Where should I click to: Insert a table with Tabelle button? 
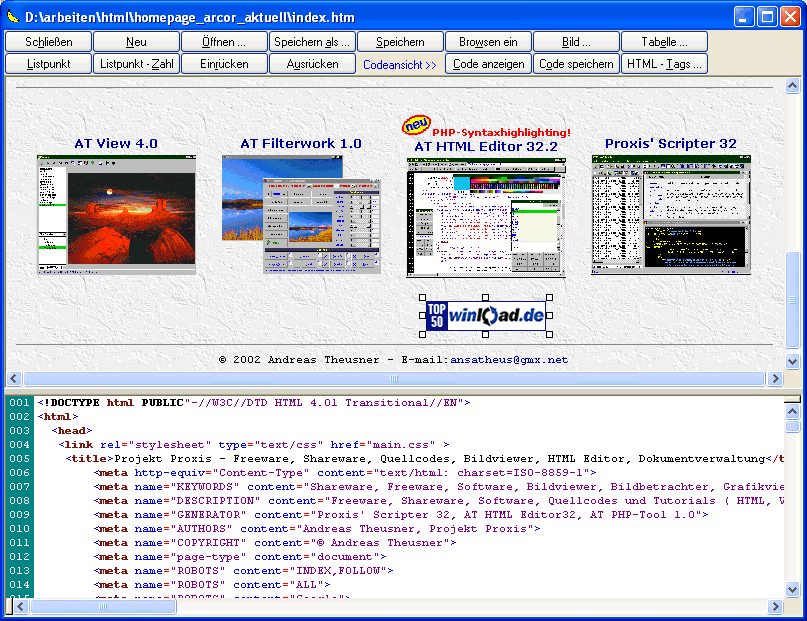click(x=664, y=42)
